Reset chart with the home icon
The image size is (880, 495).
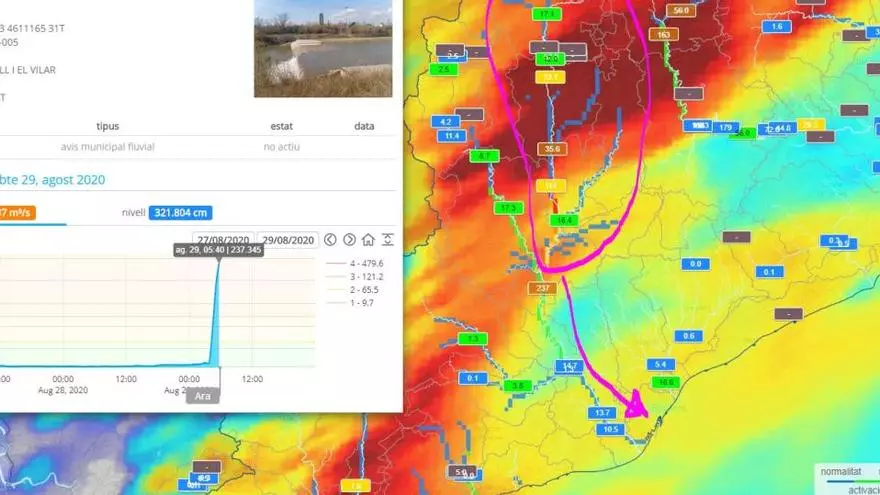click(368, 240)
